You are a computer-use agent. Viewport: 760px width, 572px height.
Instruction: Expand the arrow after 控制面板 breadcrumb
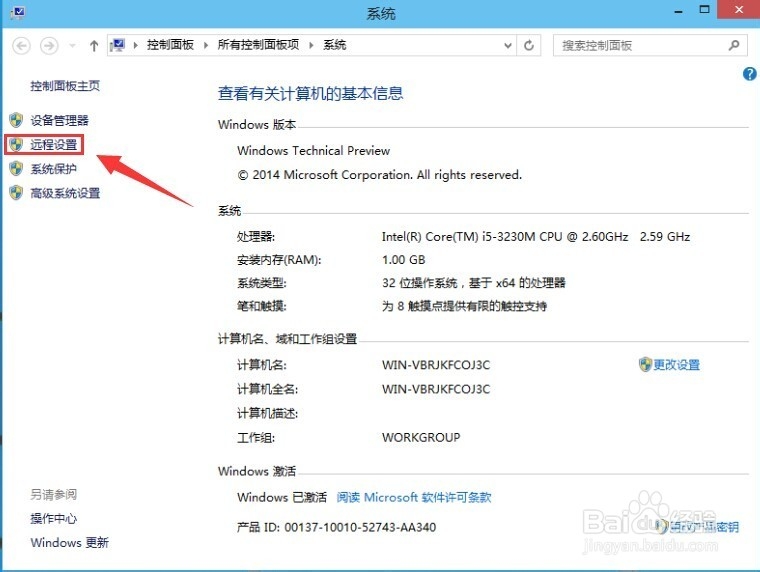click(x=206, y=46)
